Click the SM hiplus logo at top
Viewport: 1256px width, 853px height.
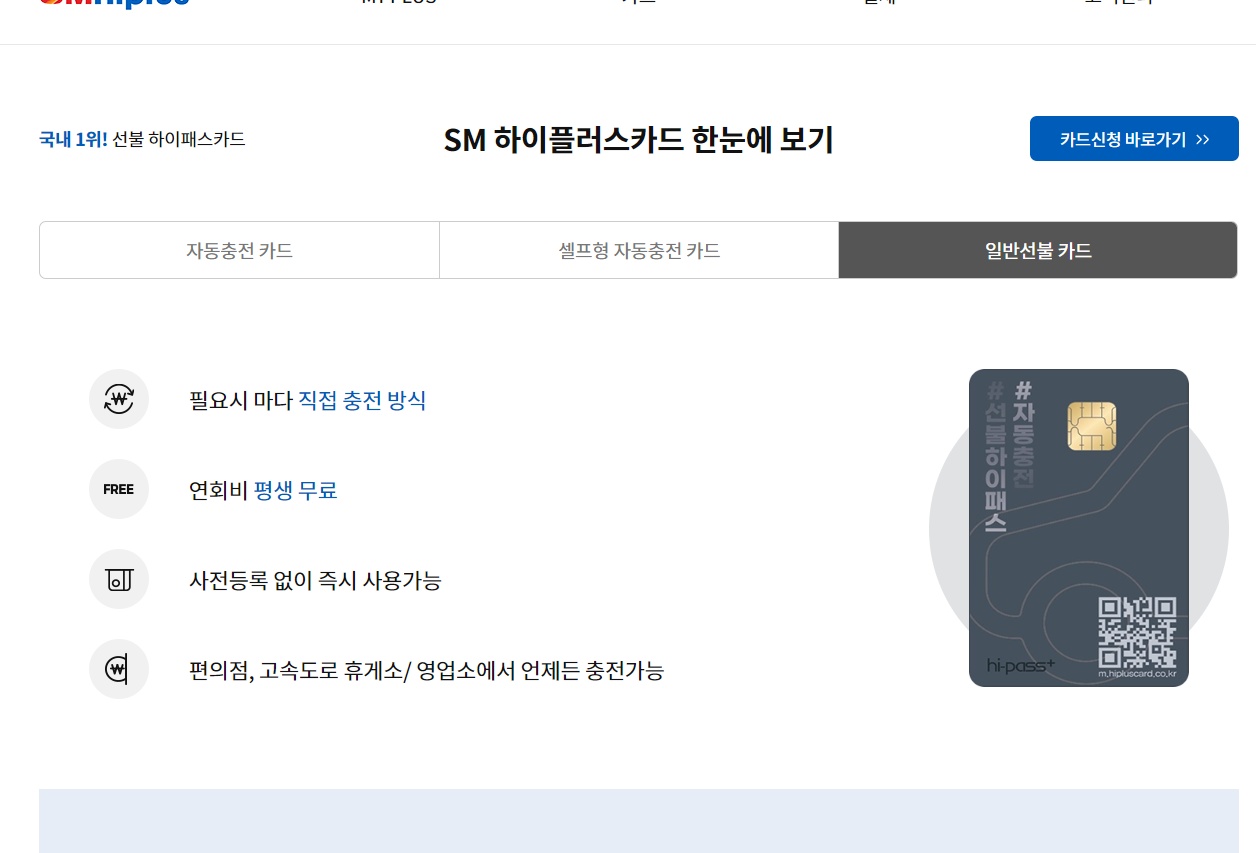coord(114,3)
